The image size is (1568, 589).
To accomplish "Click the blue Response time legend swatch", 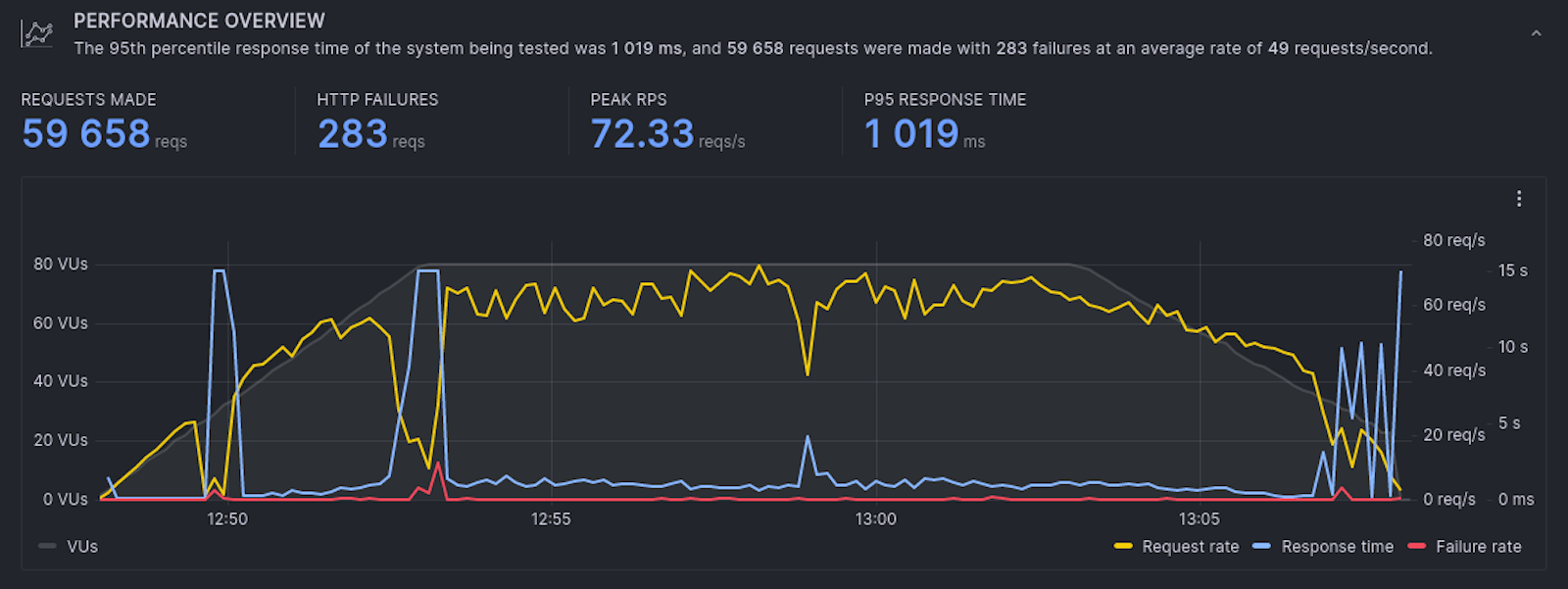I will click(1262, 547).
